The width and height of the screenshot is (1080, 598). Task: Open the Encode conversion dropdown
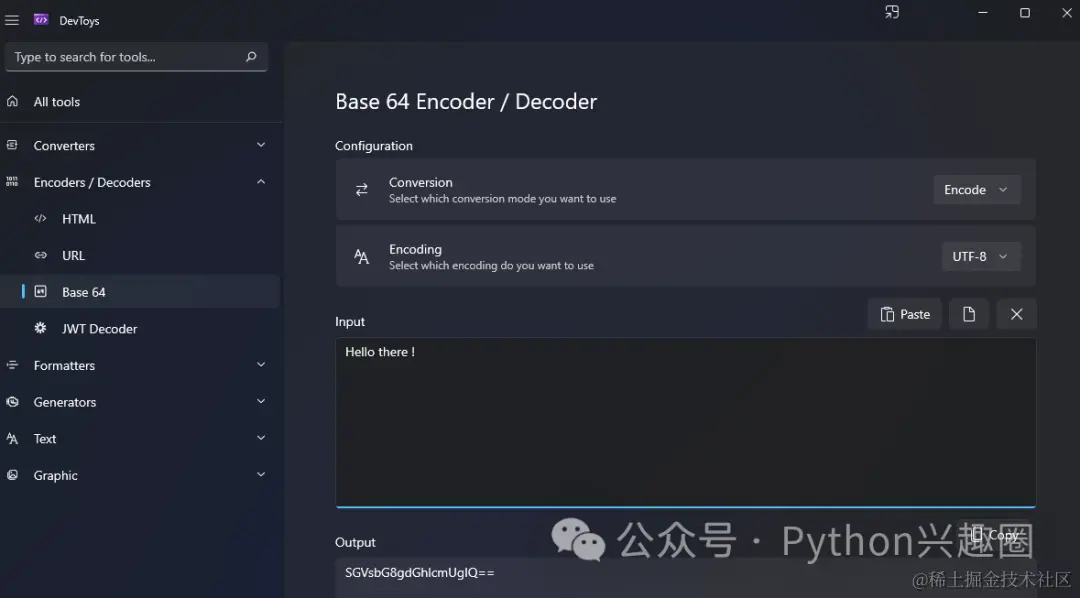point(977,189)
